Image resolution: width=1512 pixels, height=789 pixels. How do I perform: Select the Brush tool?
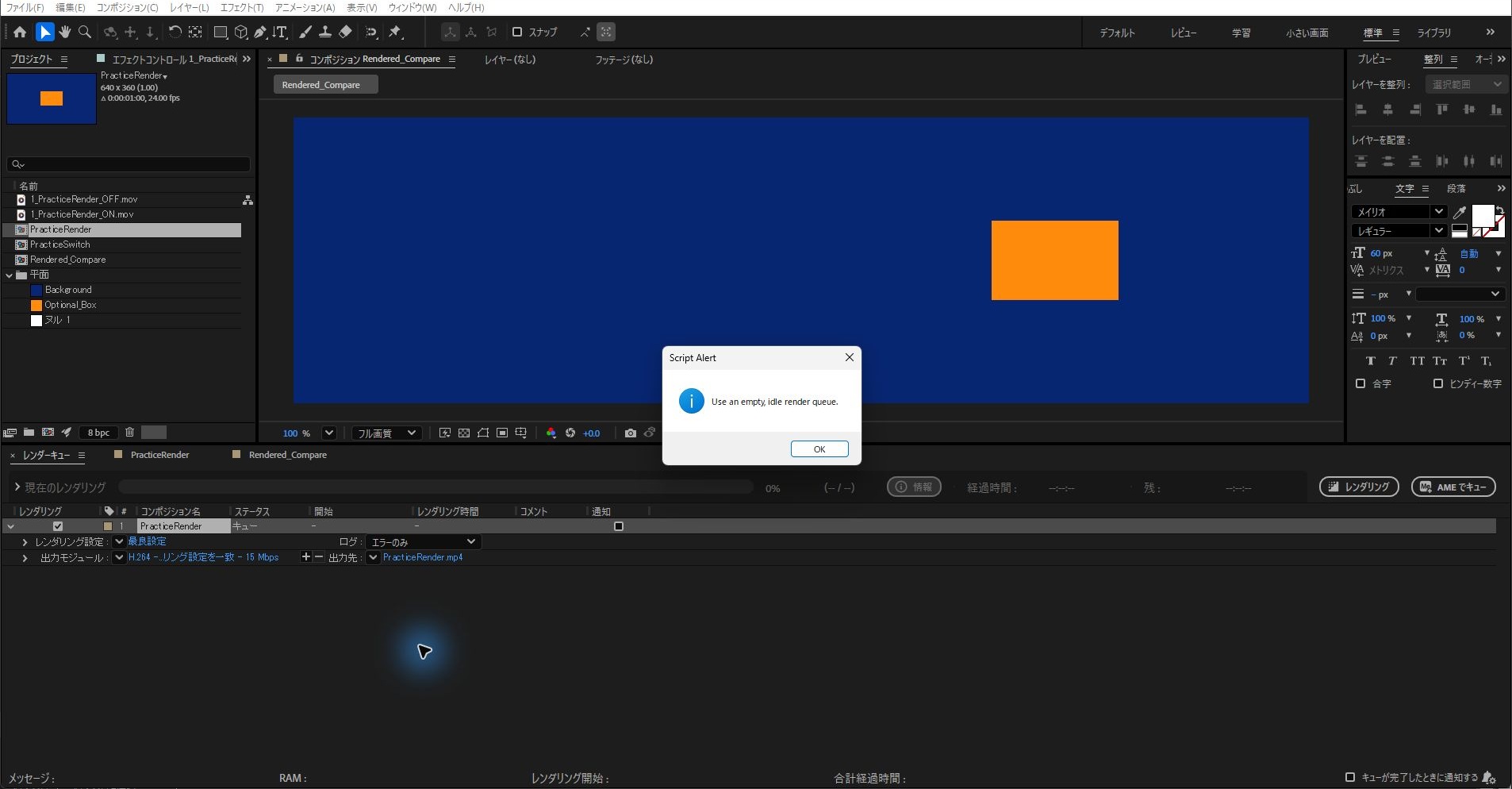[x=305, y=33]
